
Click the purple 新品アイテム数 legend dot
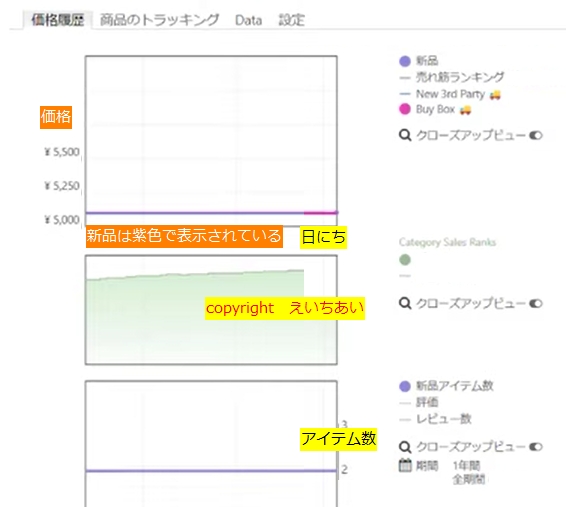click(x=405, y=386)
